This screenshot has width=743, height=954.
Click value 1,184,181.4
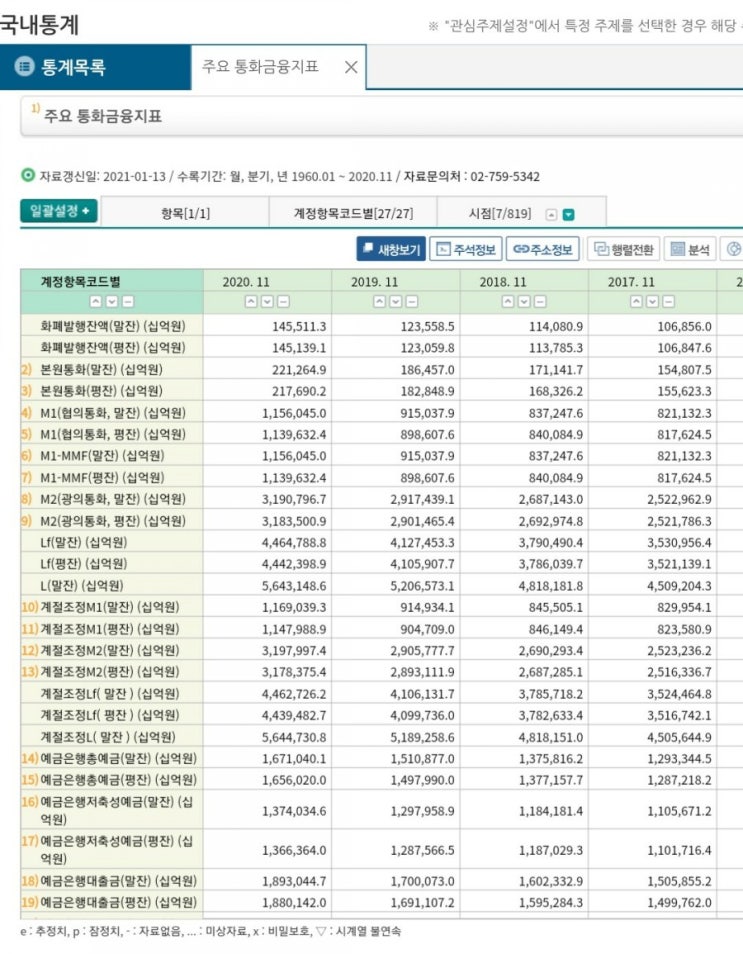coord(551,810)
